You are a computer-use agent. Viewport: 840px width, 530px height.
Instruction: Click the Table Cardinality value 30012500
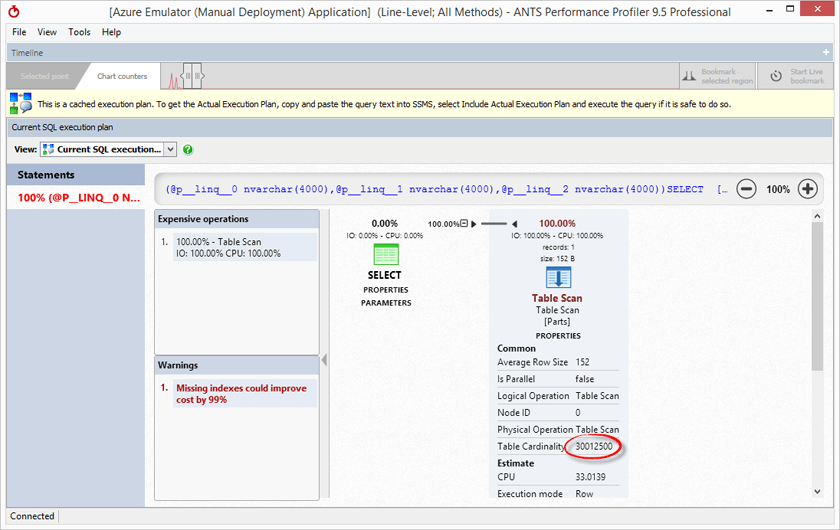594,446
